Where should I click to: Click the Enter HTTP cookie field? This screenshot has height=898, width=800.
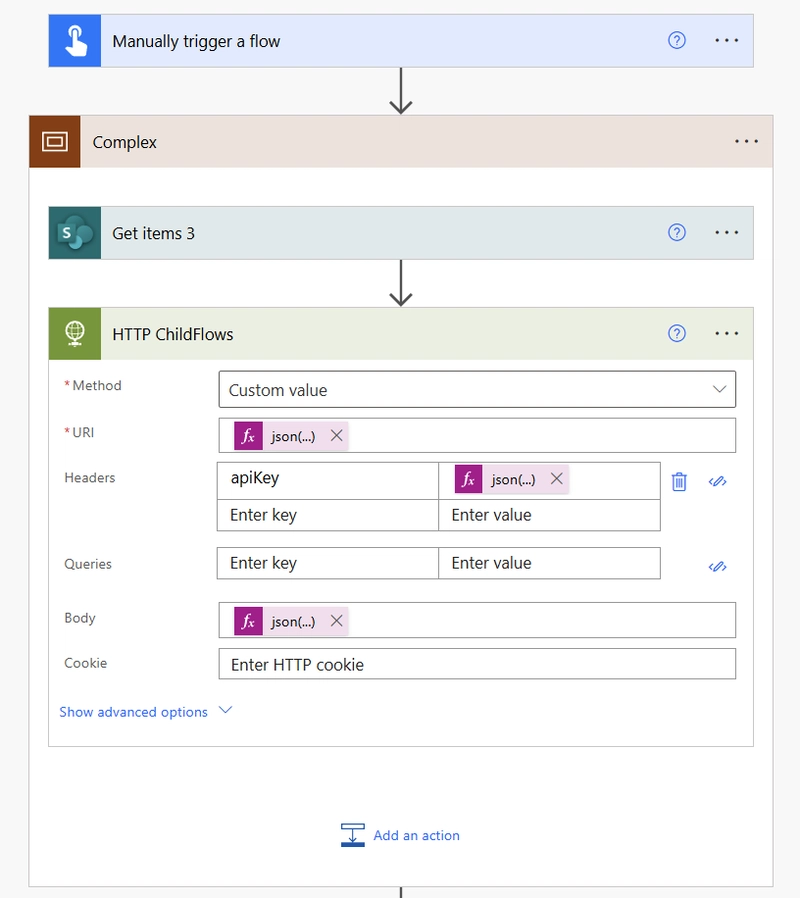point(477,664)
